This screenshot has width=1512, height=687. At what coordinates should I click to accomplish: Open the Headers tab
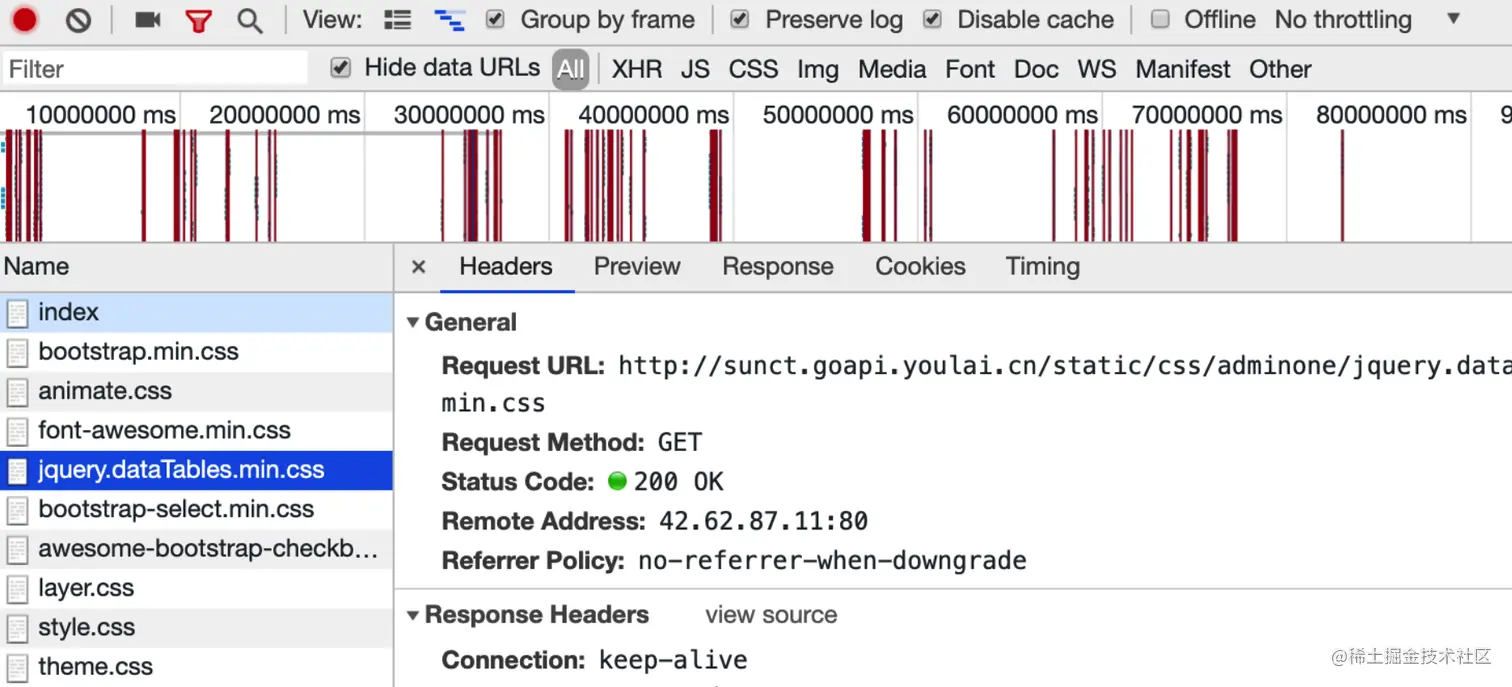point(506,267)
